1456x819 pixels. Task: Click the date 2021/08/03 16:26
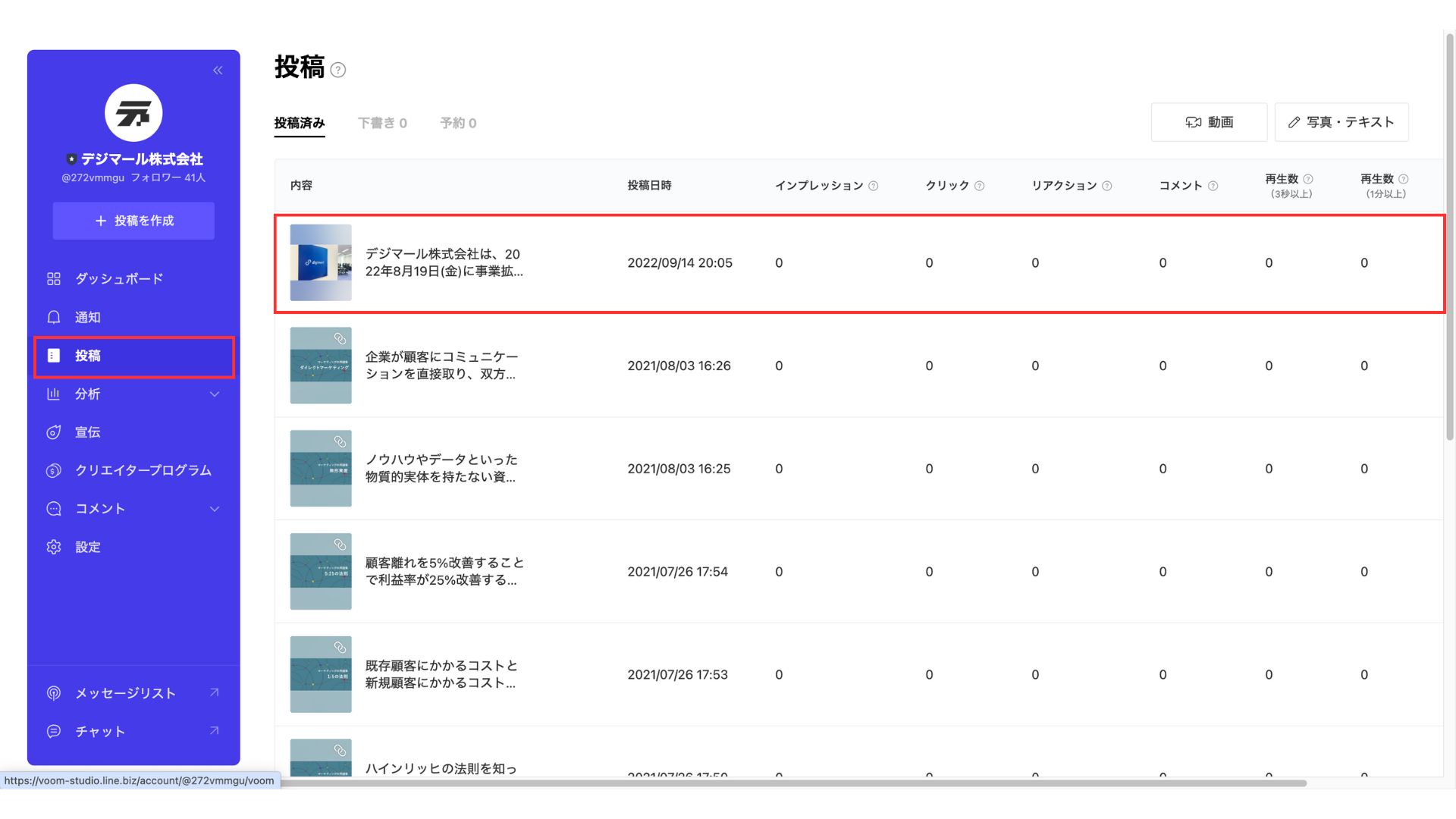point(679,366)
